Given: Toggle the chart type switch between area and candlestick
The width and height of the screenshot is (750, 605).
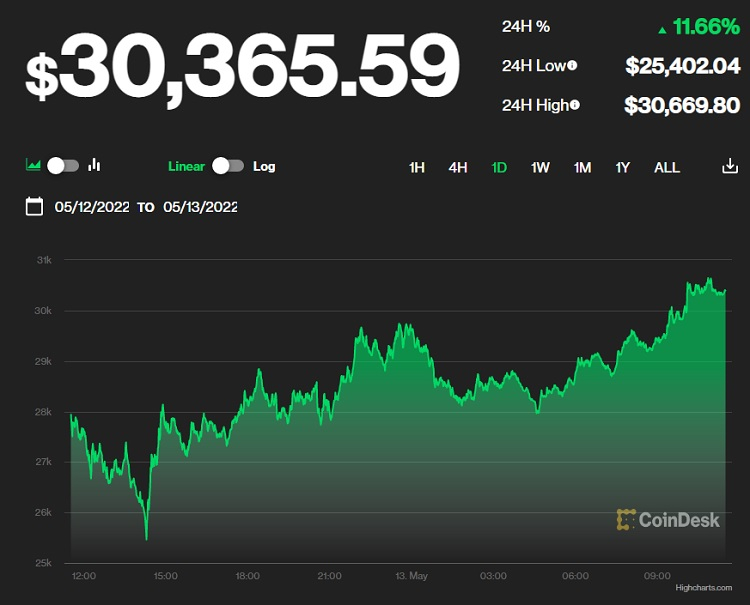Looking at the screenshot, I should [63, 166].
